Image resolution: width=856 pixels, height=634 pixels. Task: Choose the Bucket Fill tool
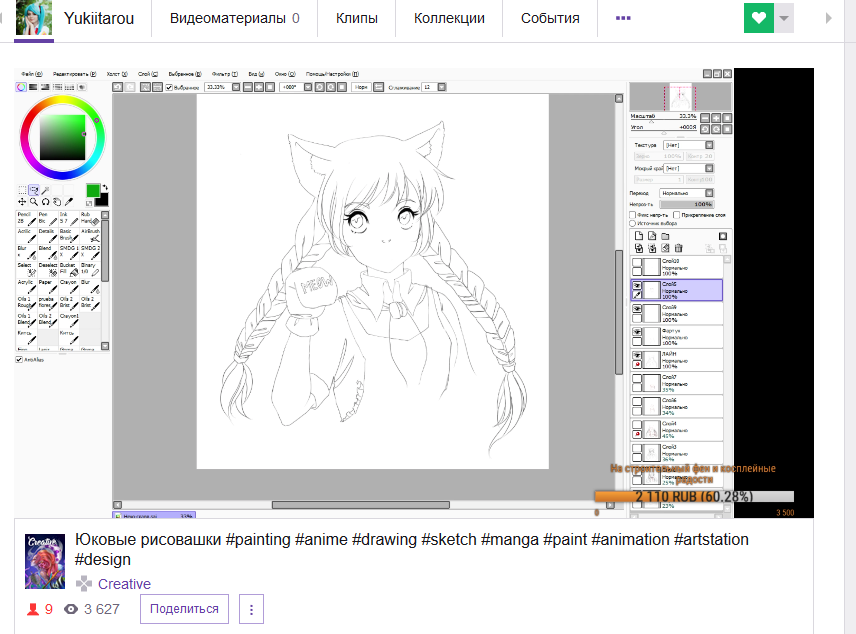(69, 269)
